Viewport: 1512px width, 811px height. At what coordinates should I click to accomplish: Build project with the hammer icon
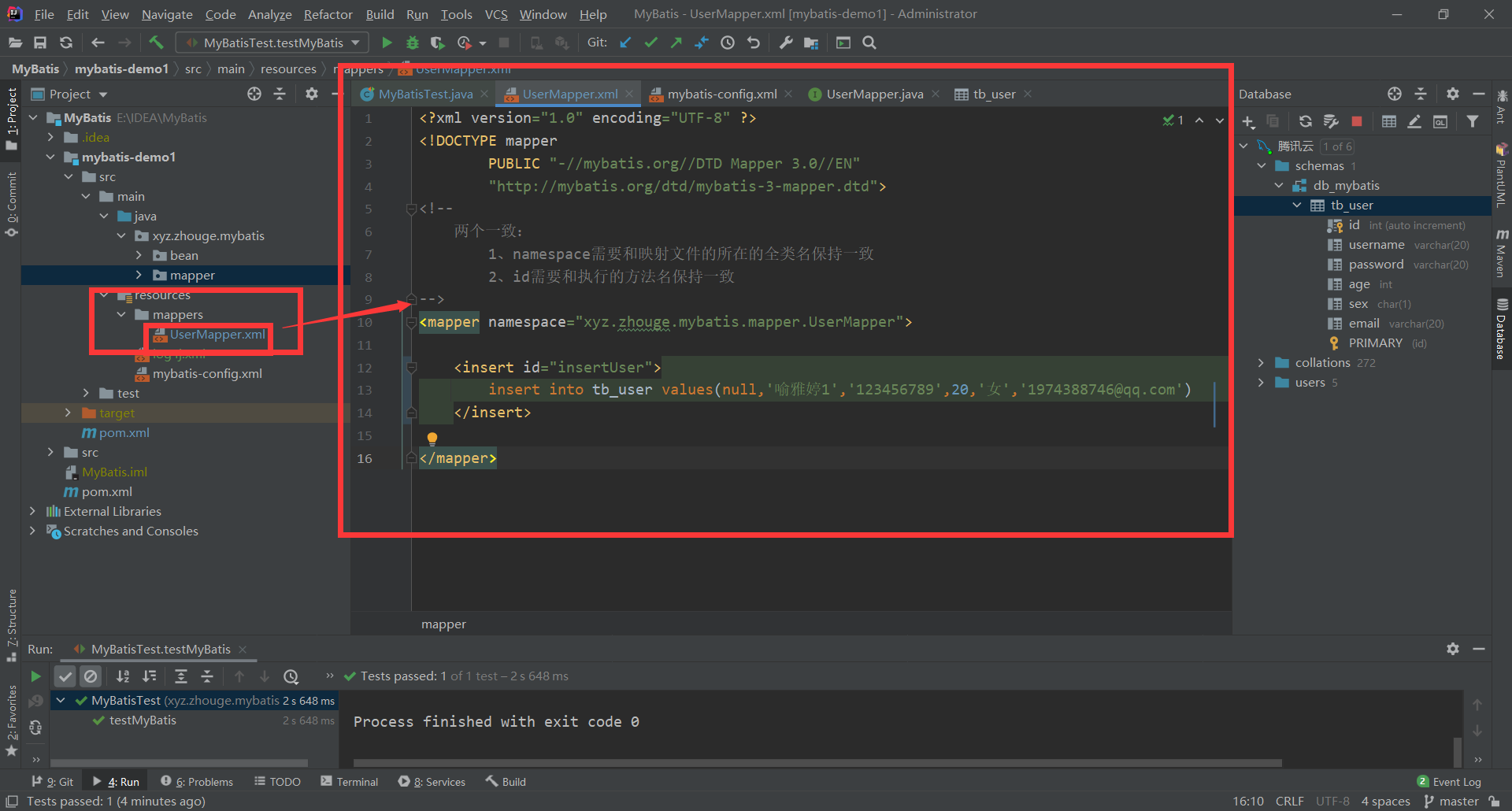click(x=156, y=43)
